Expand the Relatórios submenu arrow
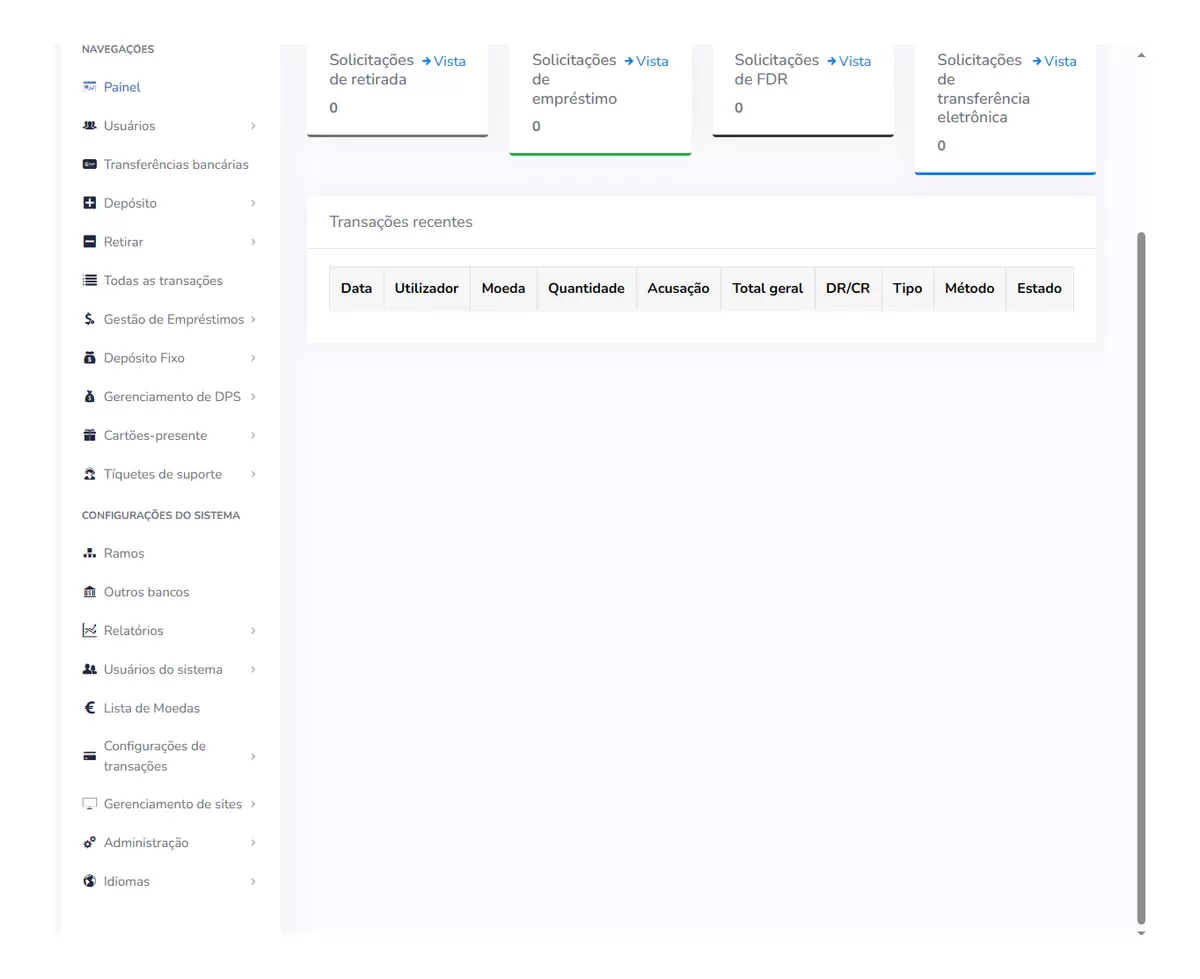This screenshot has height=979, width=1200. [253, 631]
